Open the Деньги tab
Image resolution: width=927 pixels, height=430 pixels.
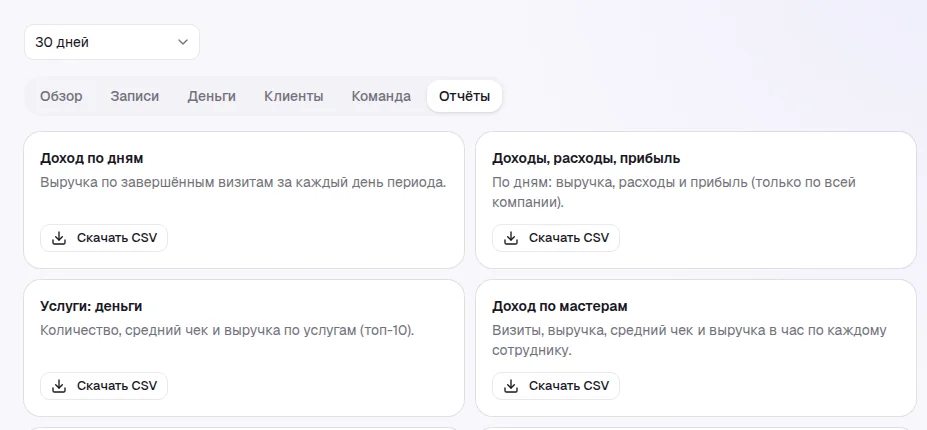(212, 96)
